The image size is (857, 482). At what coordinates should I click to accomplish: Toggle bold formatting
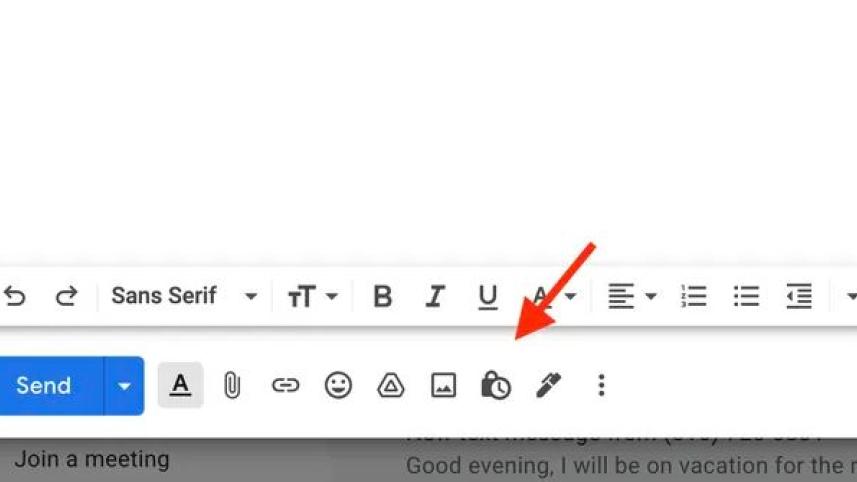[383, 296]
